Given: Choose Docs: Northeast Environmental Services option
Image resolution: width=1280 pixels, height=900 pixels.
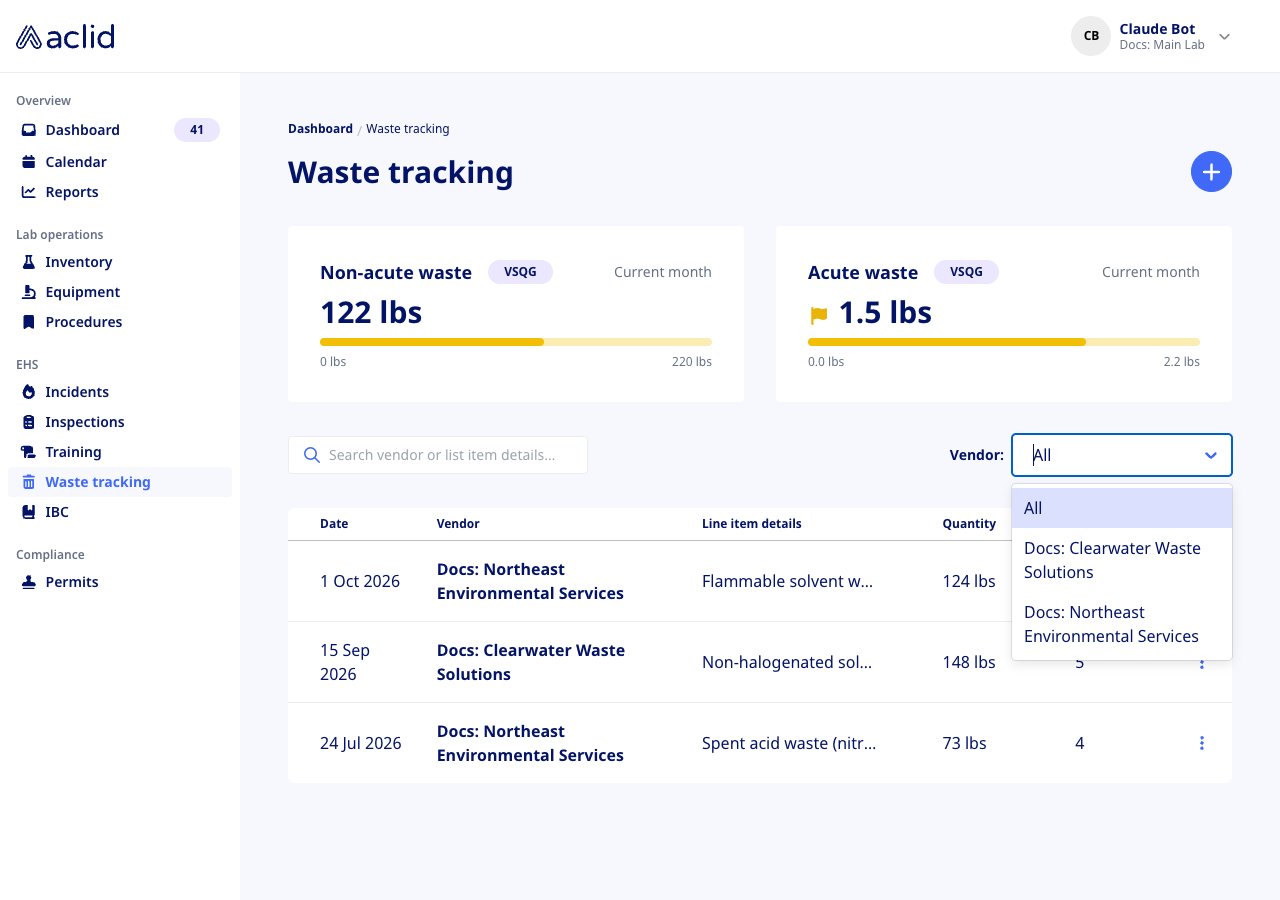Looking at the screenshot, I should point(1122,624).
